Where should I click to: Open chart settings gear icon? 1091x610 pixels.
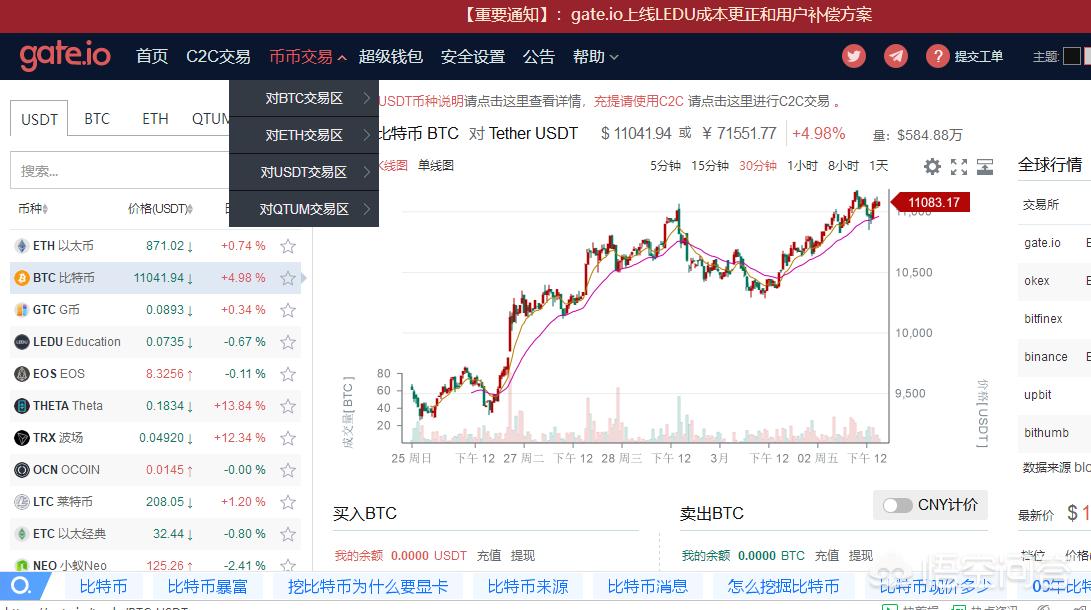pos(932,166)
